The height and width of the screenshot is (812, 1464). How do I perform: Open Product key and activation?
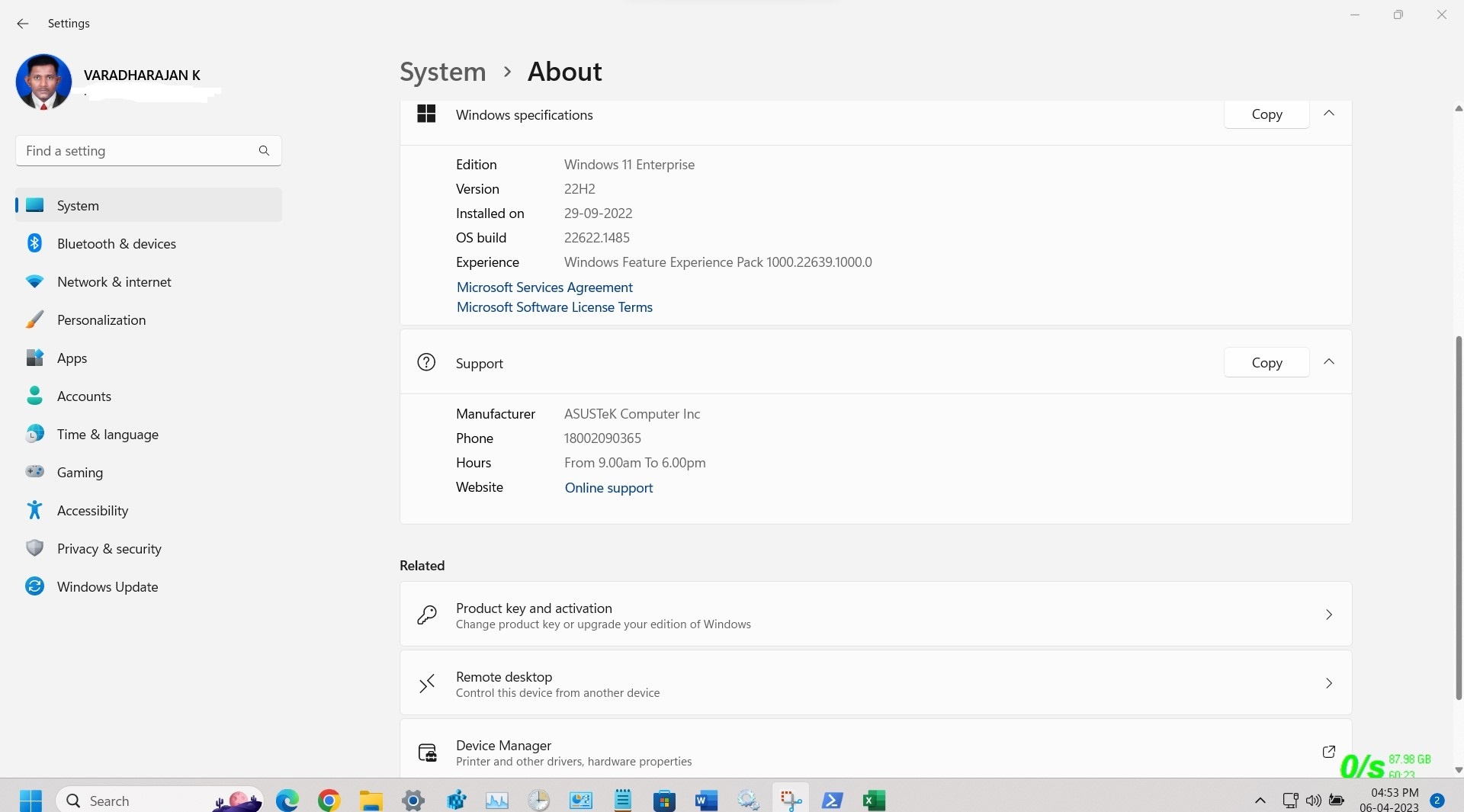tap(875, 615)
